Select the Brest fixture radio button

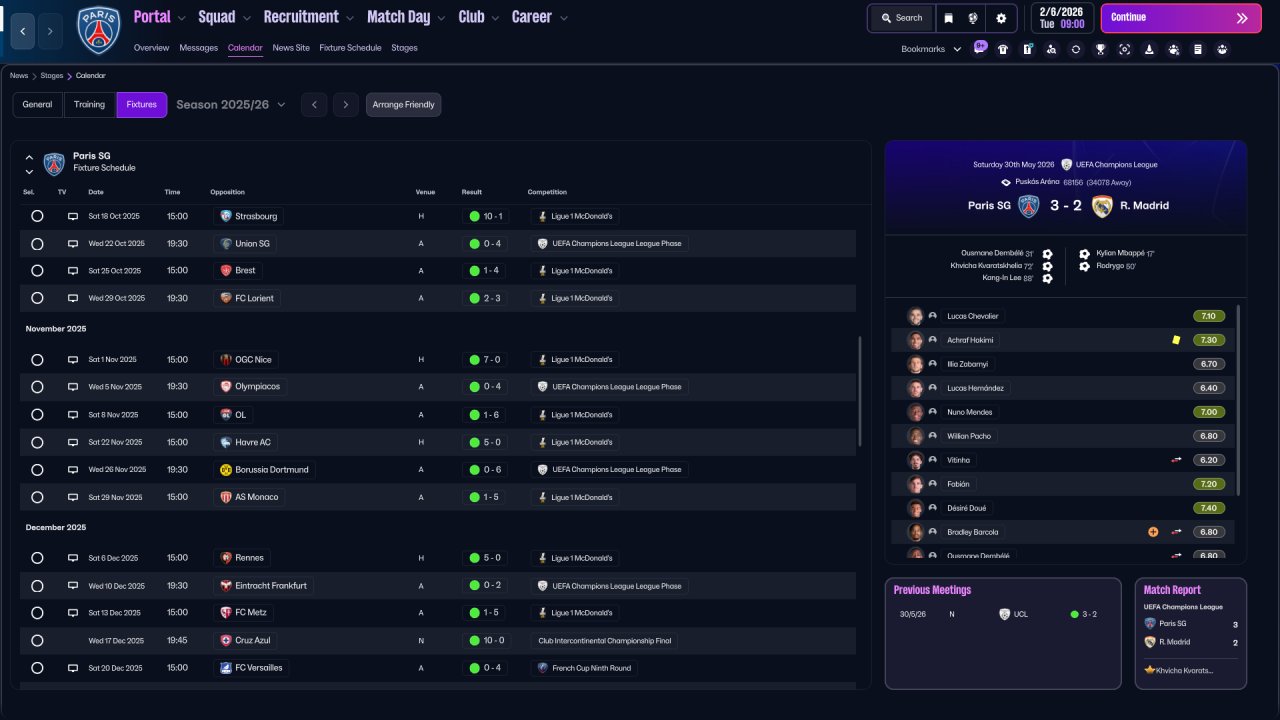[37, 271]
